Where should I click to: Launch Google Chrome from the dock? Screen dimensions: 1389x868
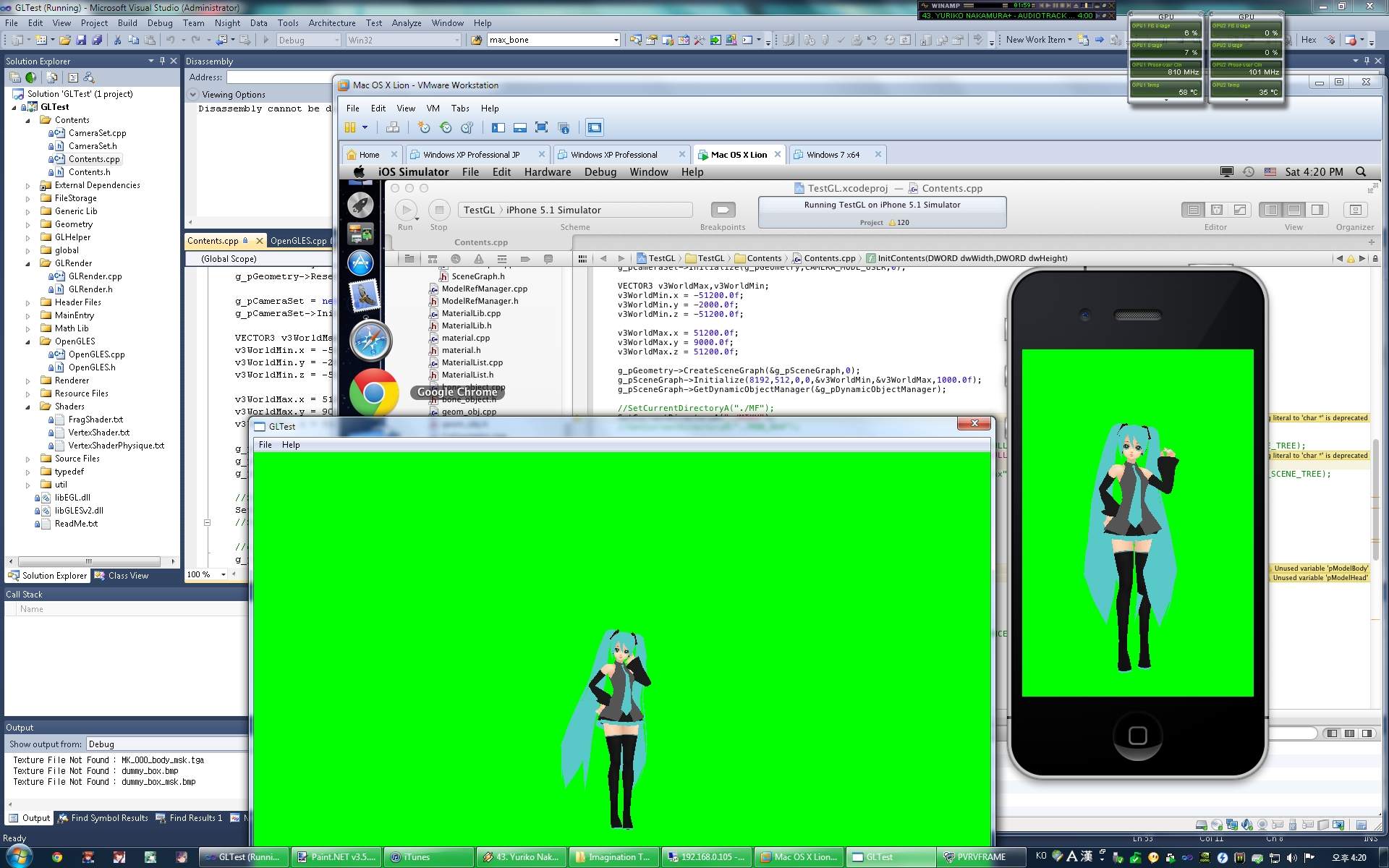point(374,393)
